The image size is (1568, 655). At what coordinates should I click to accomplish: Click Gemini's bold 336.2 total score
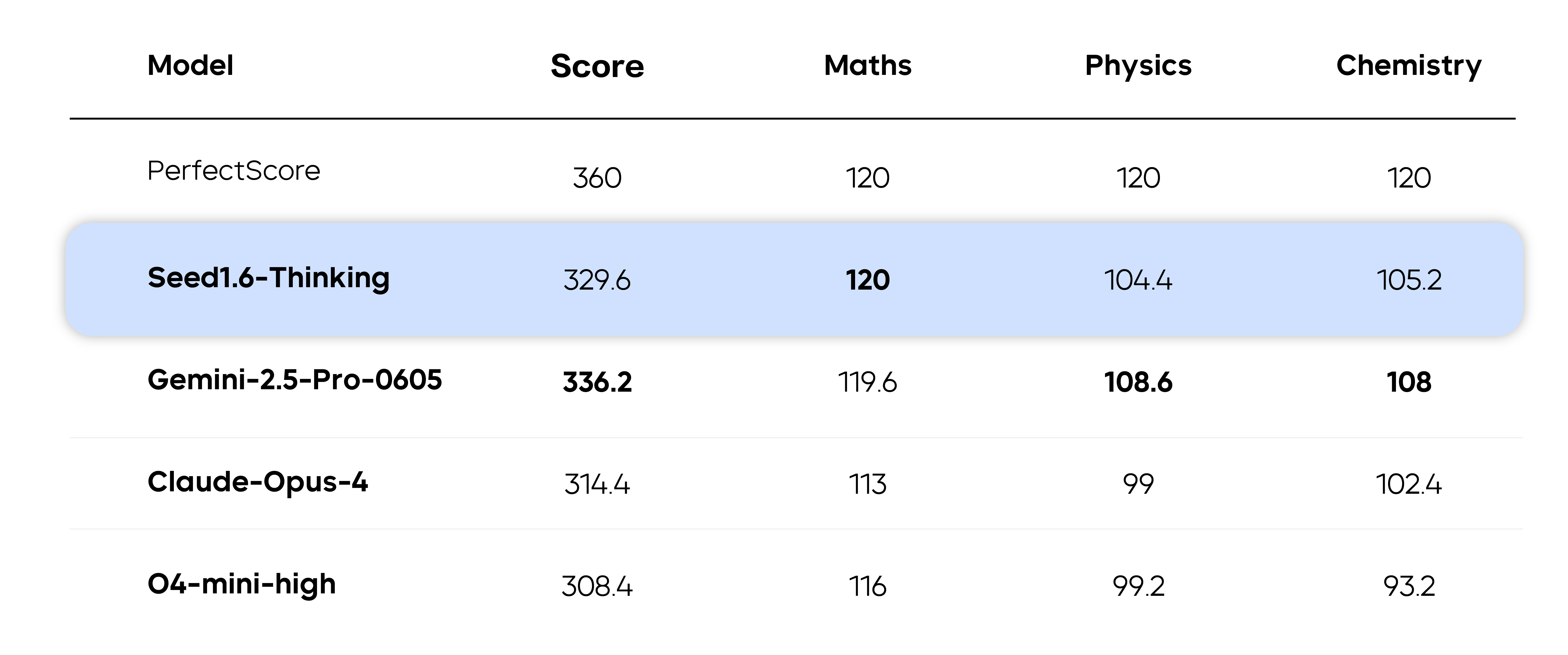click(597, 382)
